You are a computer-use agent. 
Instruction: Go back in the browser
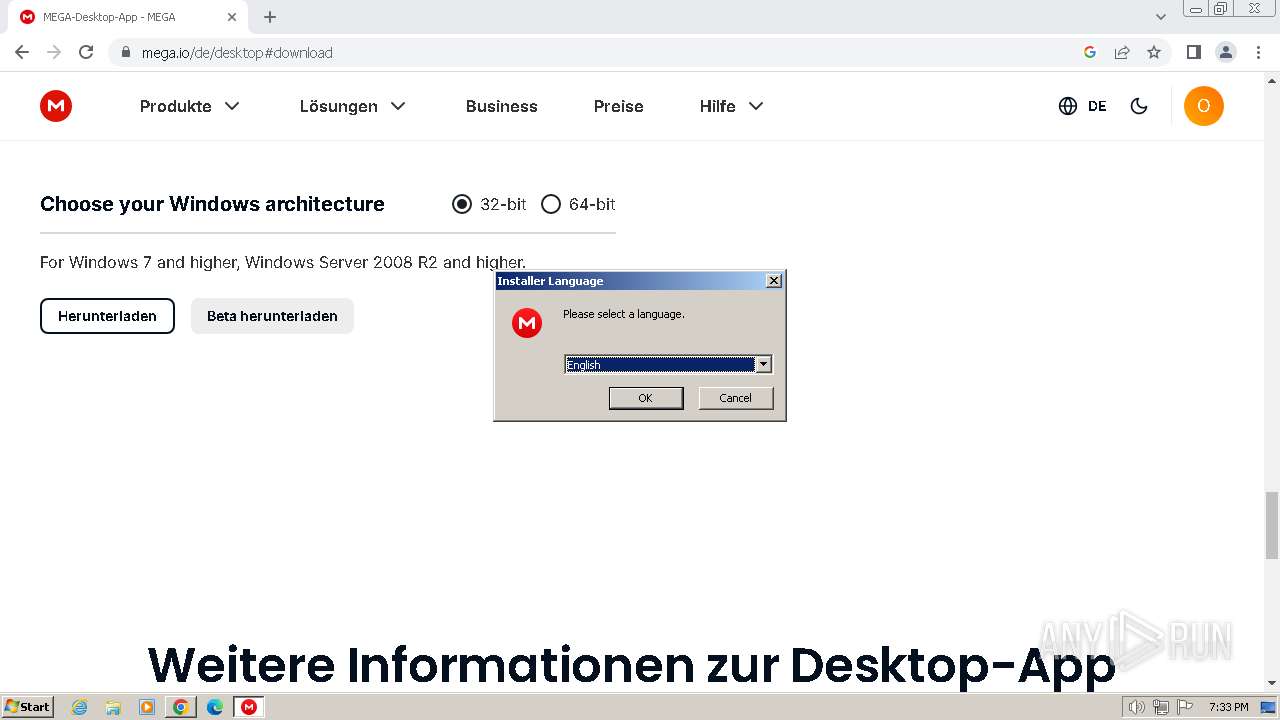[x=22, y=52]
